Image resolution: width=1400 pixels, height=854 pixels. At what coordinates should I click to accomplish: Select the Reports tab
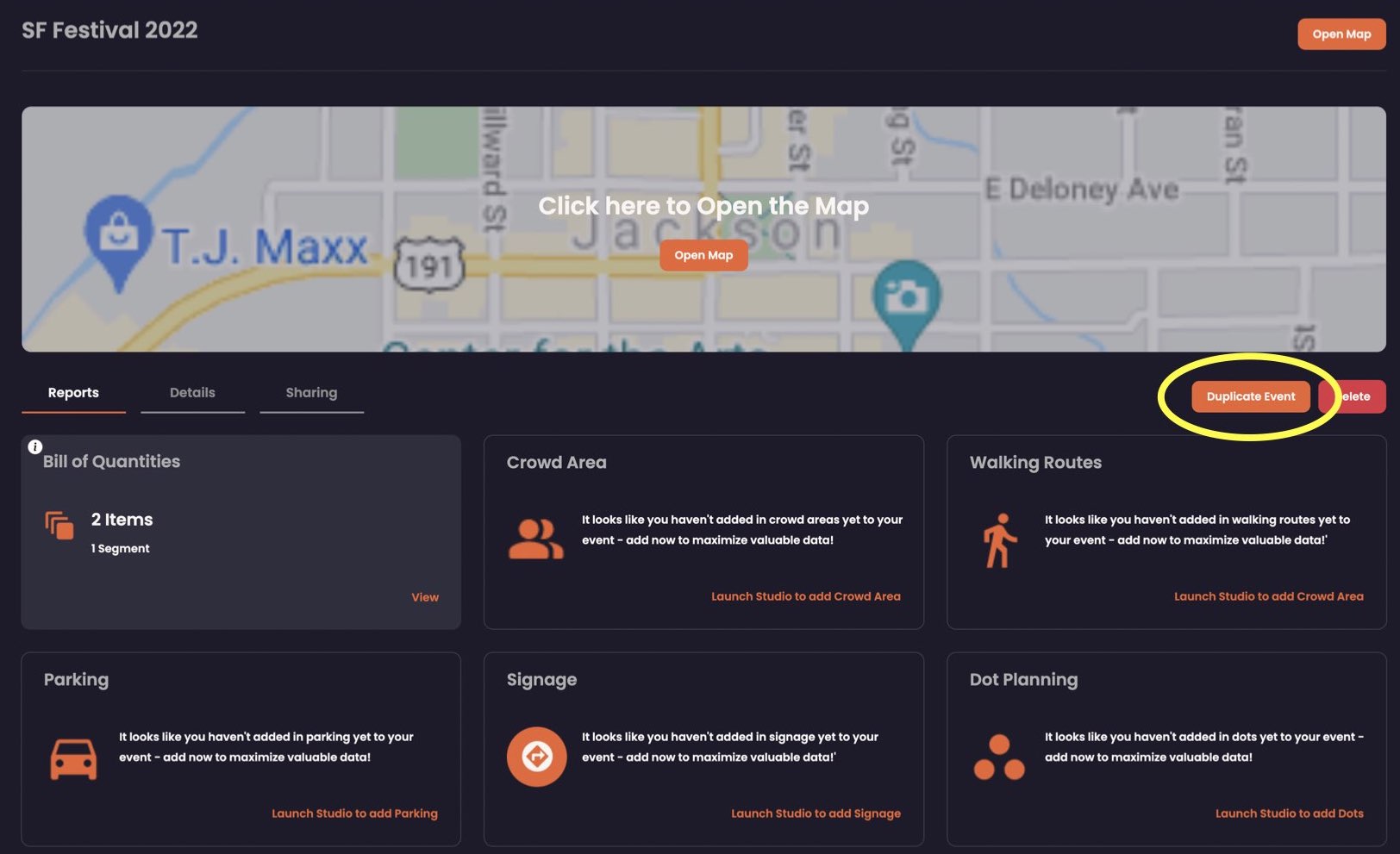click(73, 393)
